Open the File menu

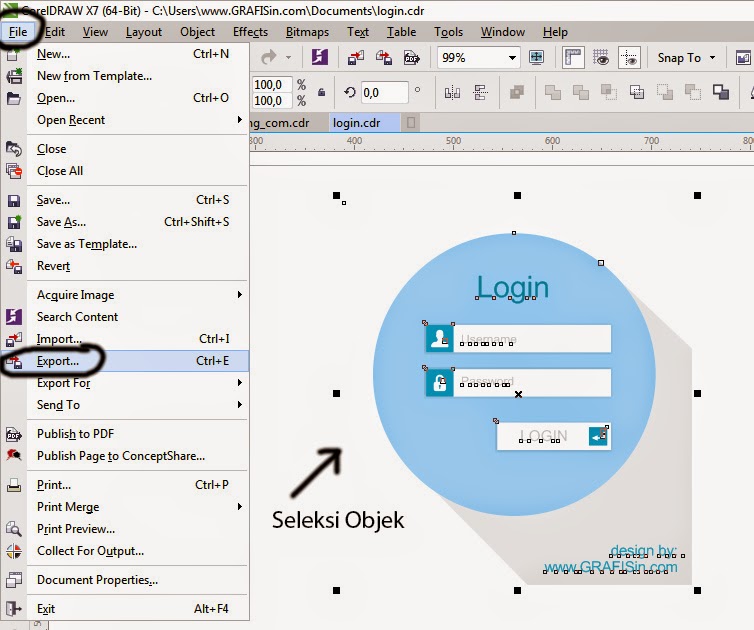[18, 32]
